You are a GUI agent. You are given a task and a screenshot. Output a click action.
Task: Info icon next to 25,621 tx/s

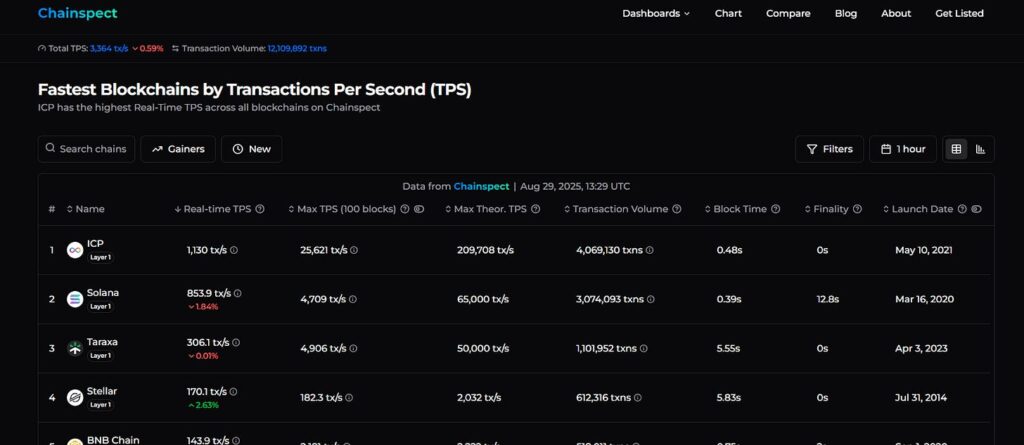354,250
